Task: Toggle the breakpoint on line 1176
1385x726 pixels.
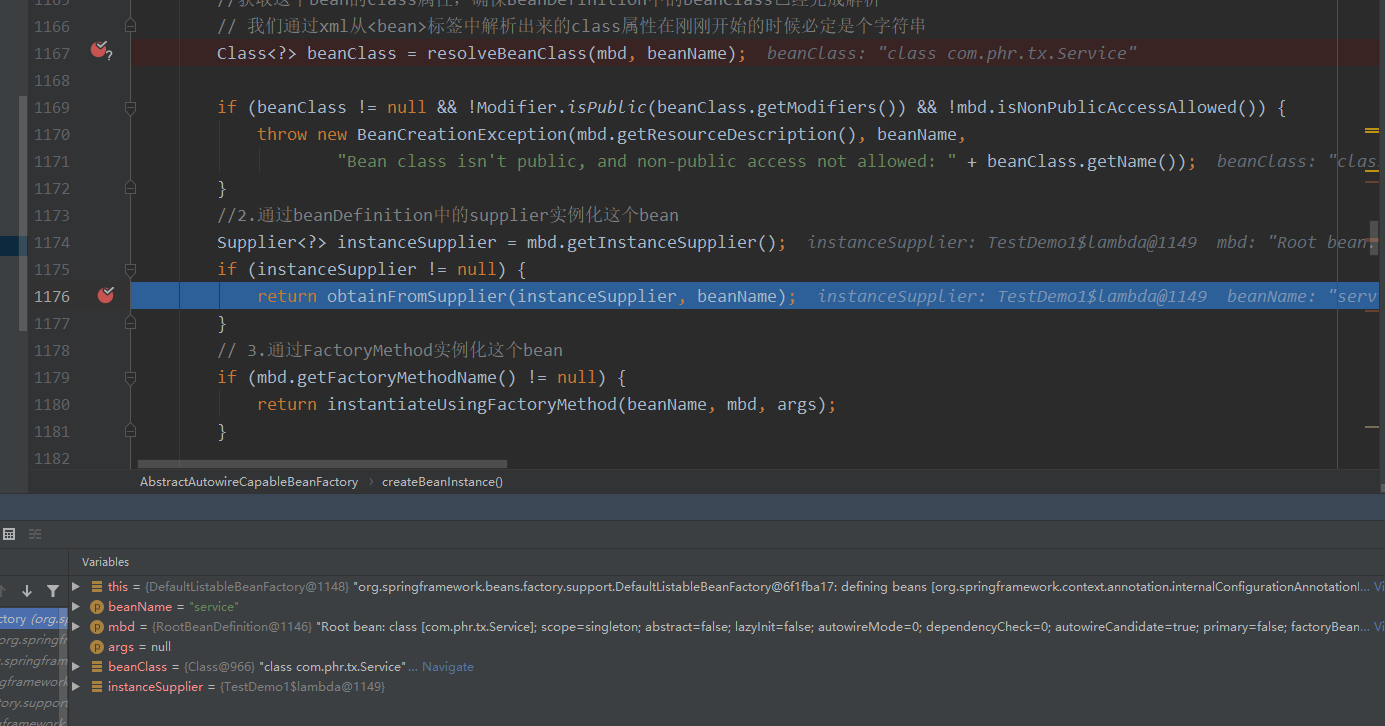Action: [x=105, y=295]
